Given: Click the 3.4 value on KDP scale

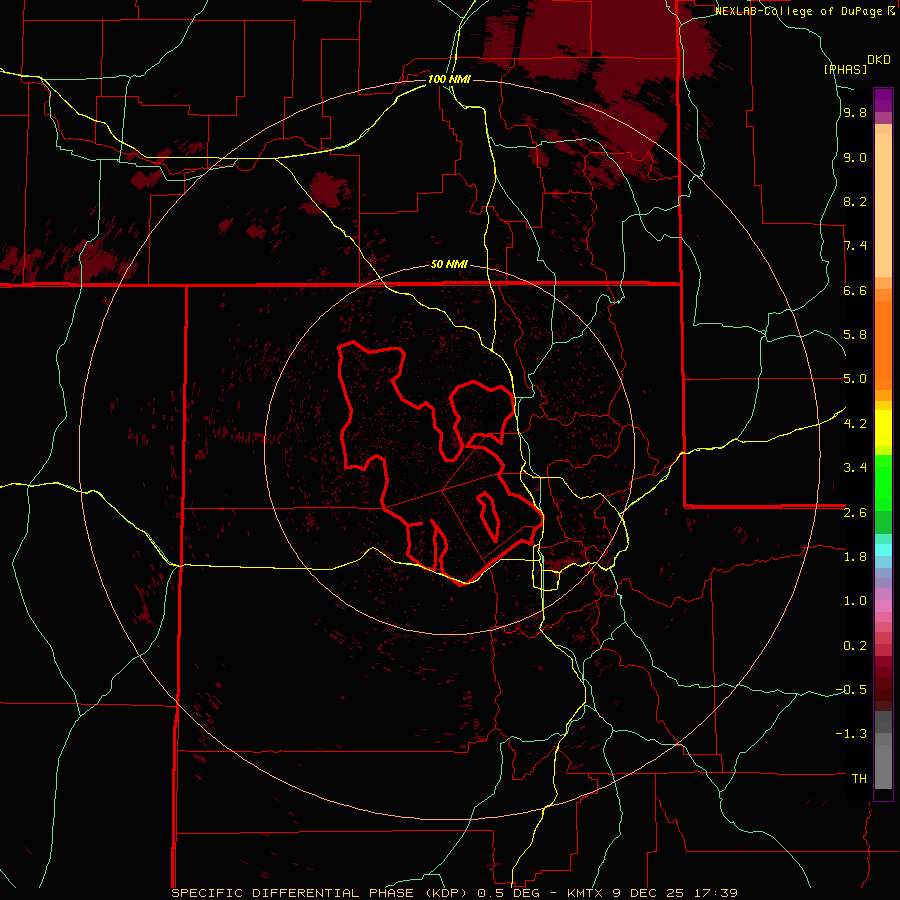Looking at the screenshot, I should coord(855,468).
